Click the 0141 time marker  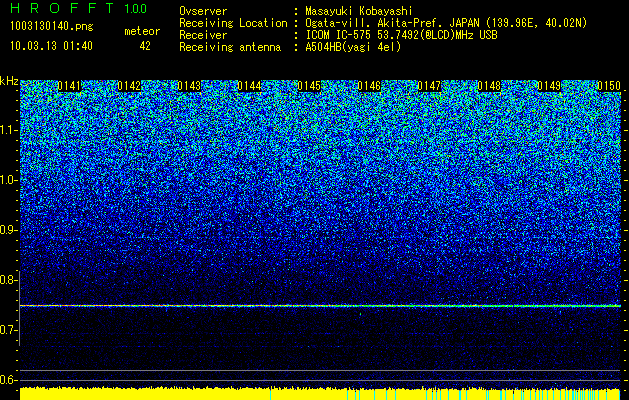(x=69, y=86)
